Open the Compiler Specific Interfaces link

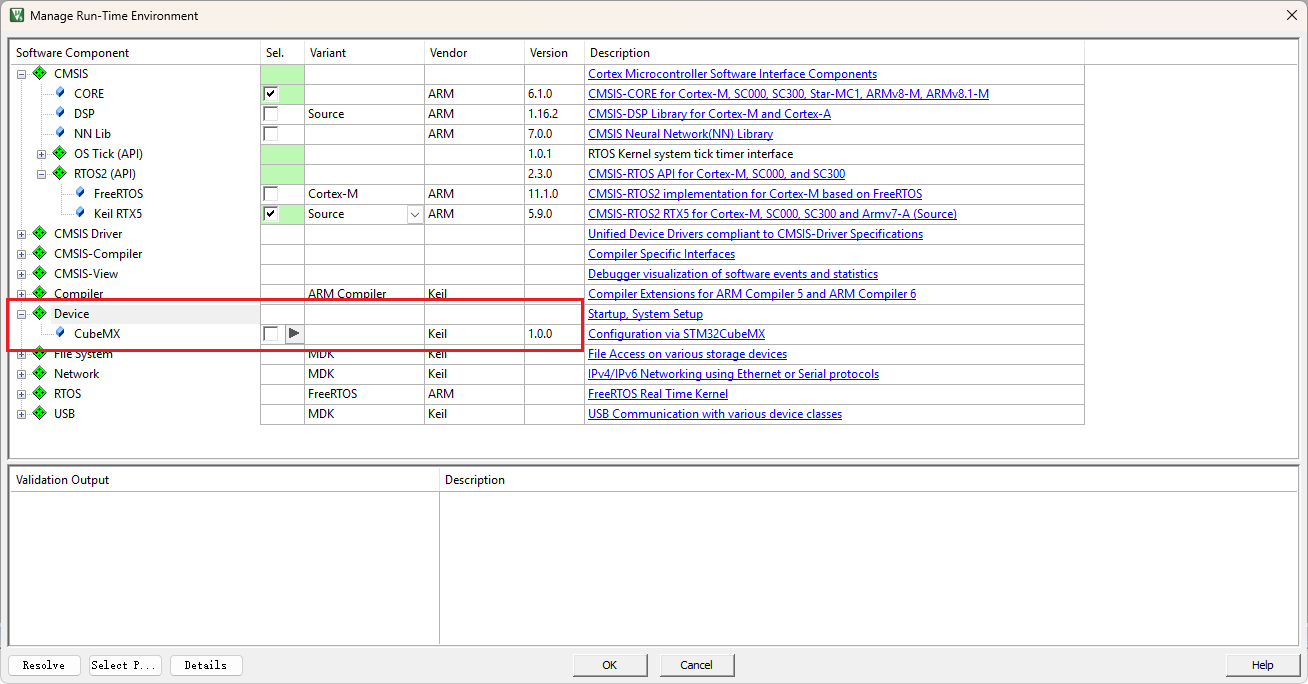tap(661, 254)
